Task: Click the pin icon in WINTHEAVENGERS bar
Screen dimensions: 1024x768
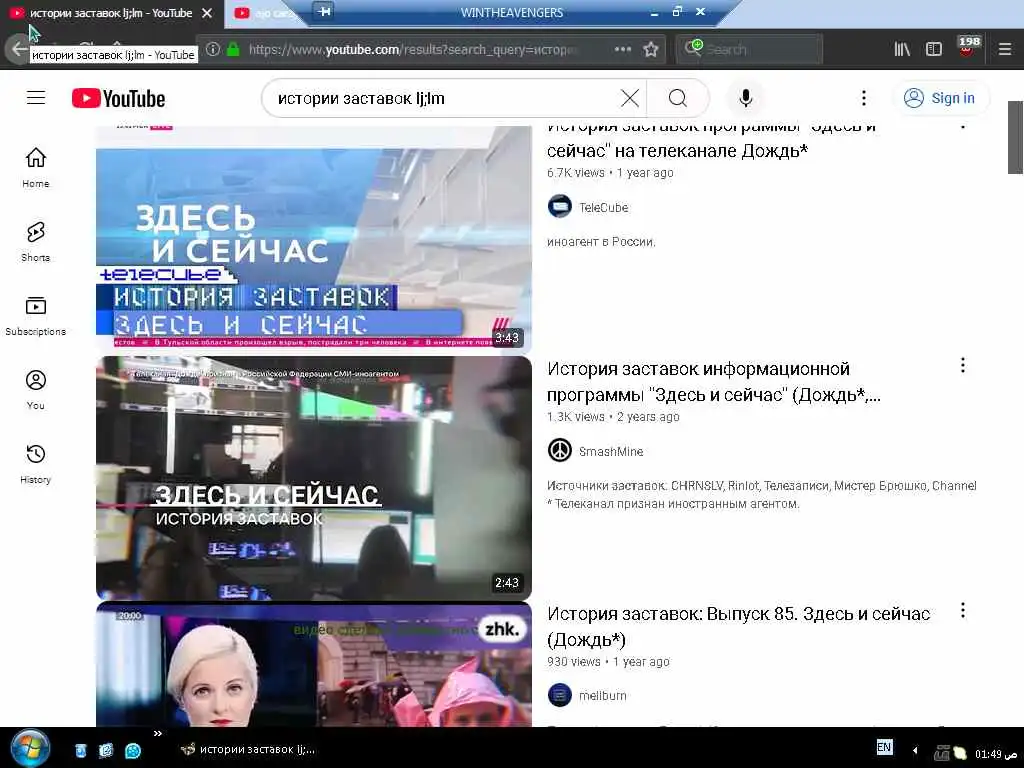Action: pyautogui.click(x=323, y=11)
